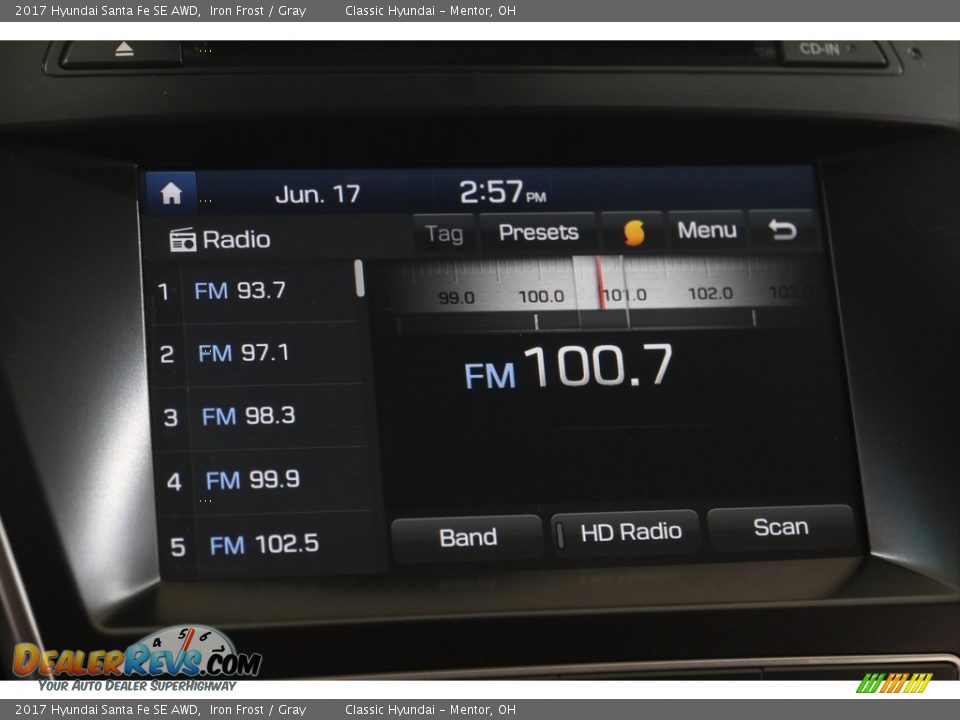Tap the Radio icon beside the title
960x720 pixels.
pyautogui.click(x=183, y=240)
